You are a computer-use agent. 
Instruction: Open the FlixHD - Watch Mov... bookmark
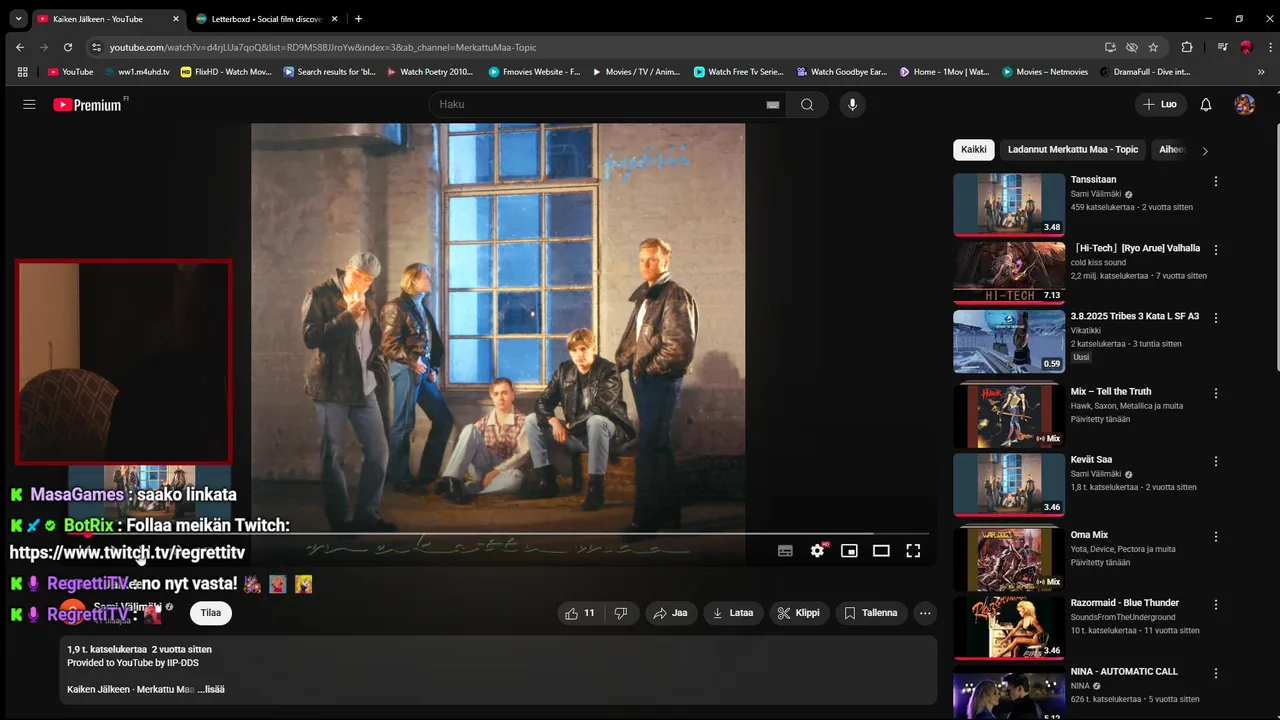tap(226, 72)
